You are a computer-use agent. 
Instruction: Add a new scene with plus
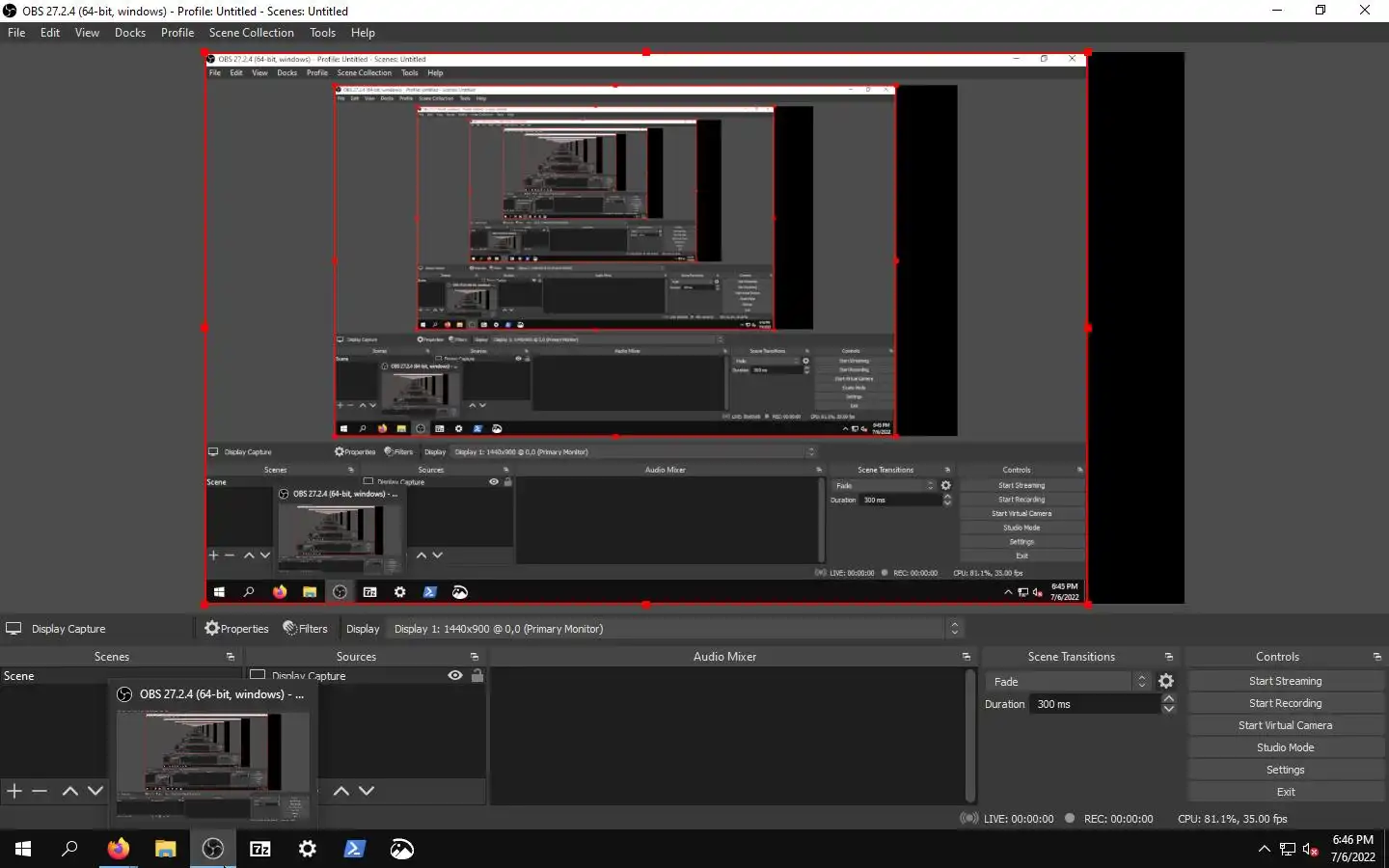14,791
